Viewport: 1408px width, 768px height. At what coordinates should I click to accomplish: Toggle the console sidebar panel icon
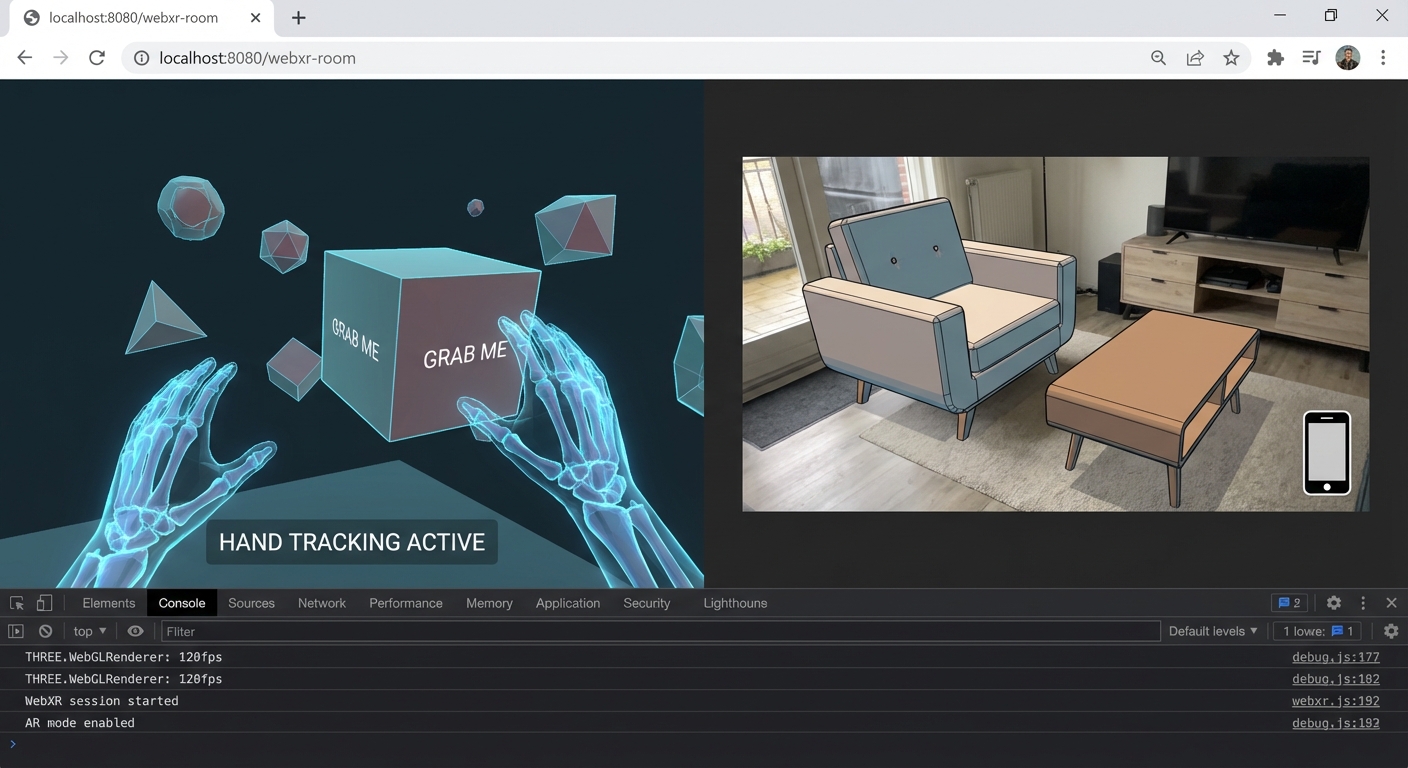pos(16,631)
